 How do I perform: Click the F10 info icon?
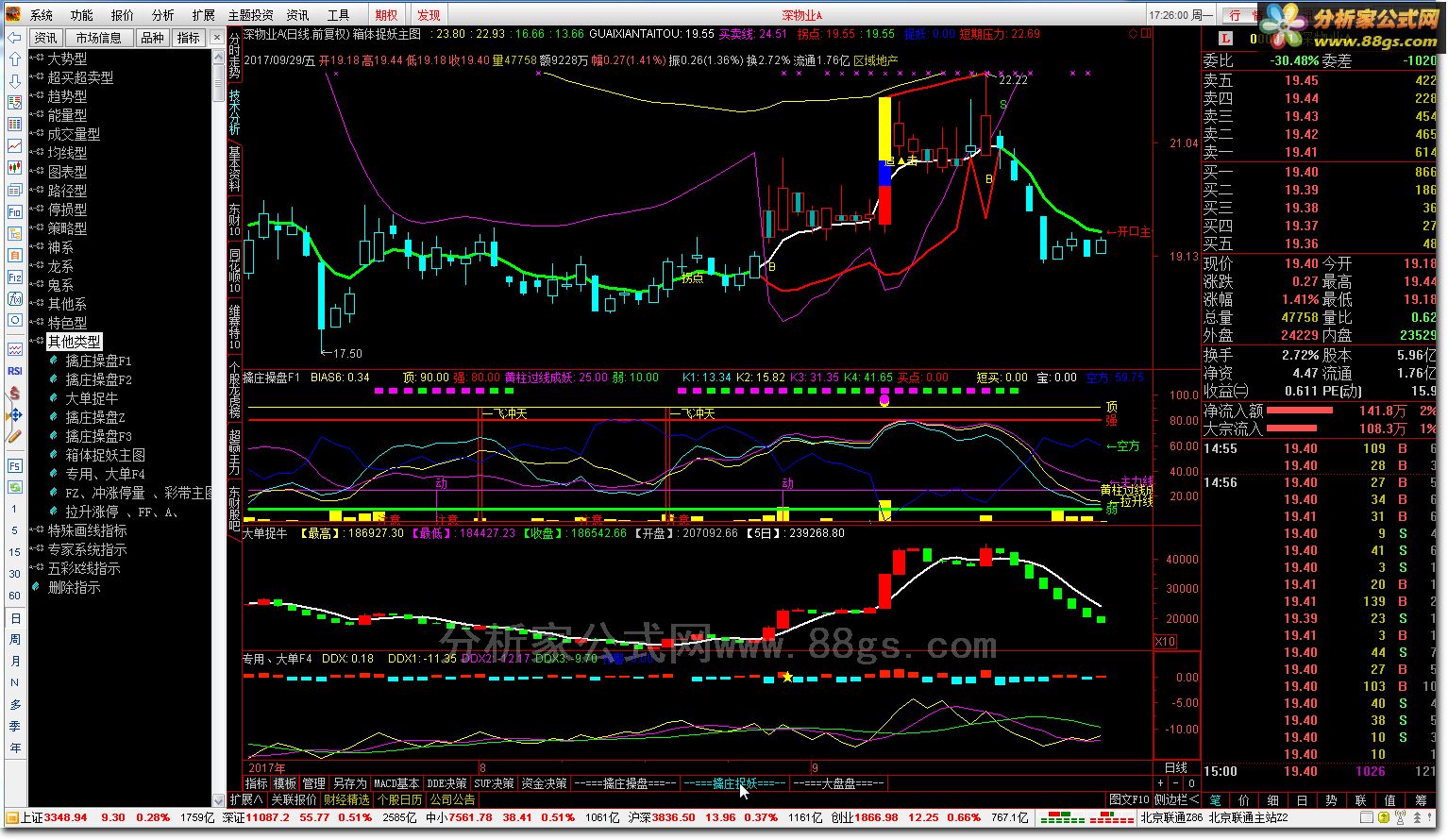[x=14, y=212]
